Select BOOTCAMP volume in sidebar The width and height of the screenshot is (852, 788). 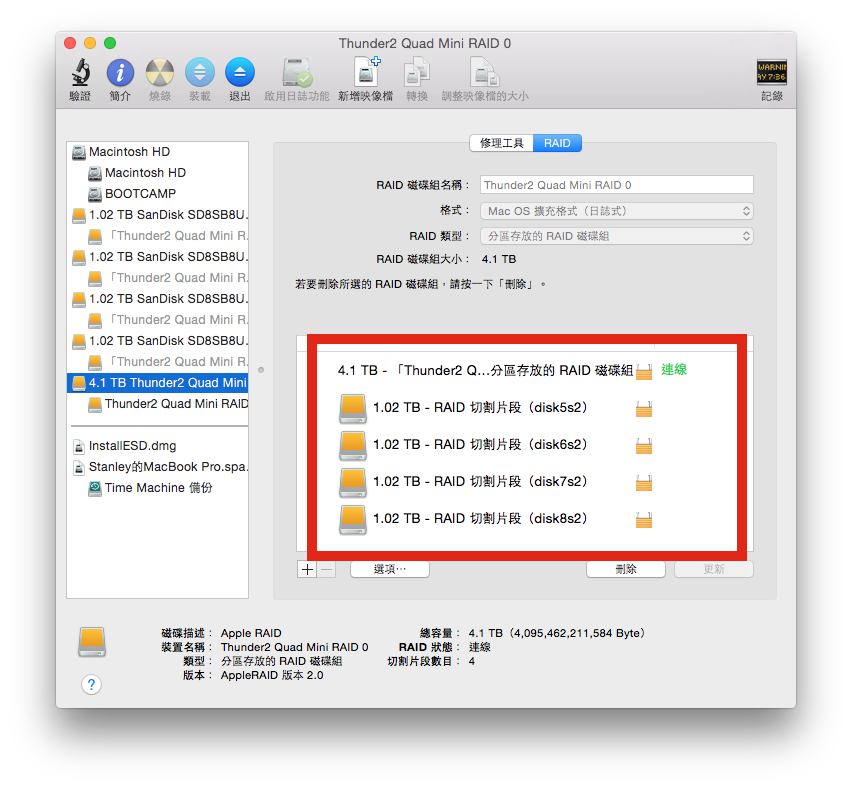(139, 194)
